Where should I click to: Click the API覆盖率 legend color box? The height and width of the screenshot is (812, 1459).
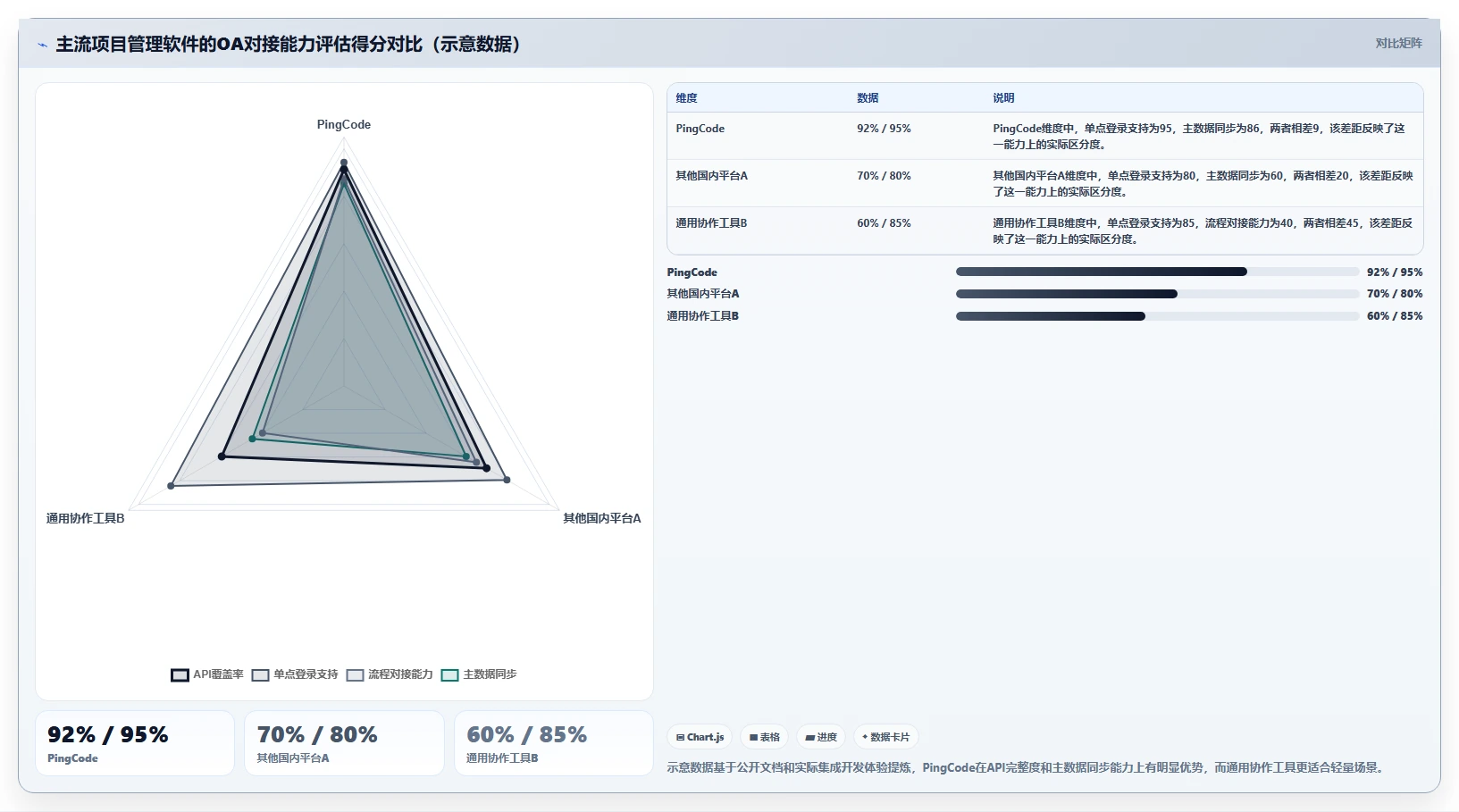(180, 675)
